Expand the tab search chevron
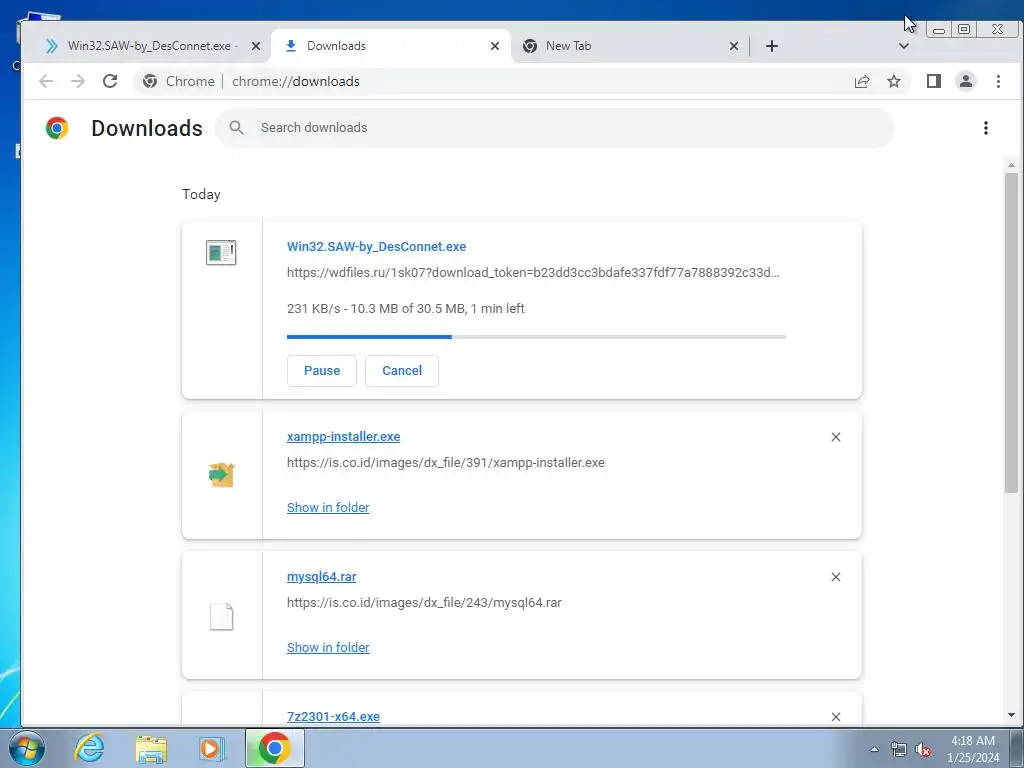Screen dimensions: 1024x768 904,46
